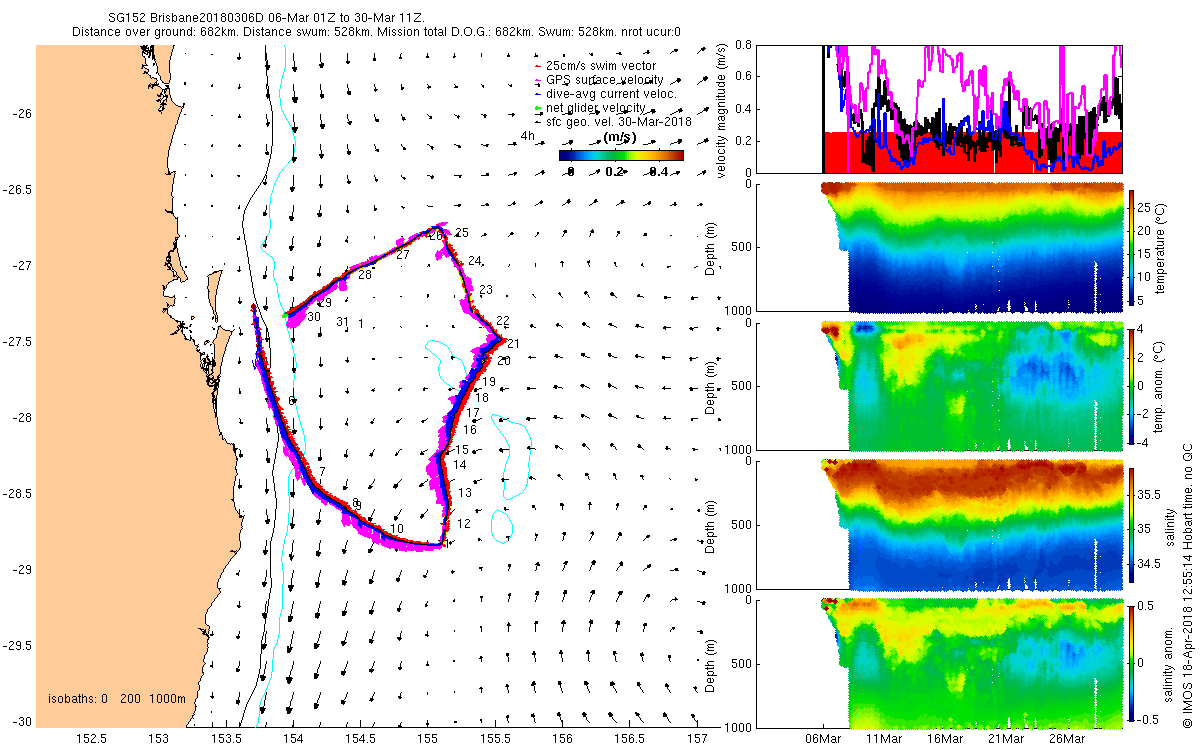Click the title text 'SG152 Brisbane20180306D'

[183, 18]
